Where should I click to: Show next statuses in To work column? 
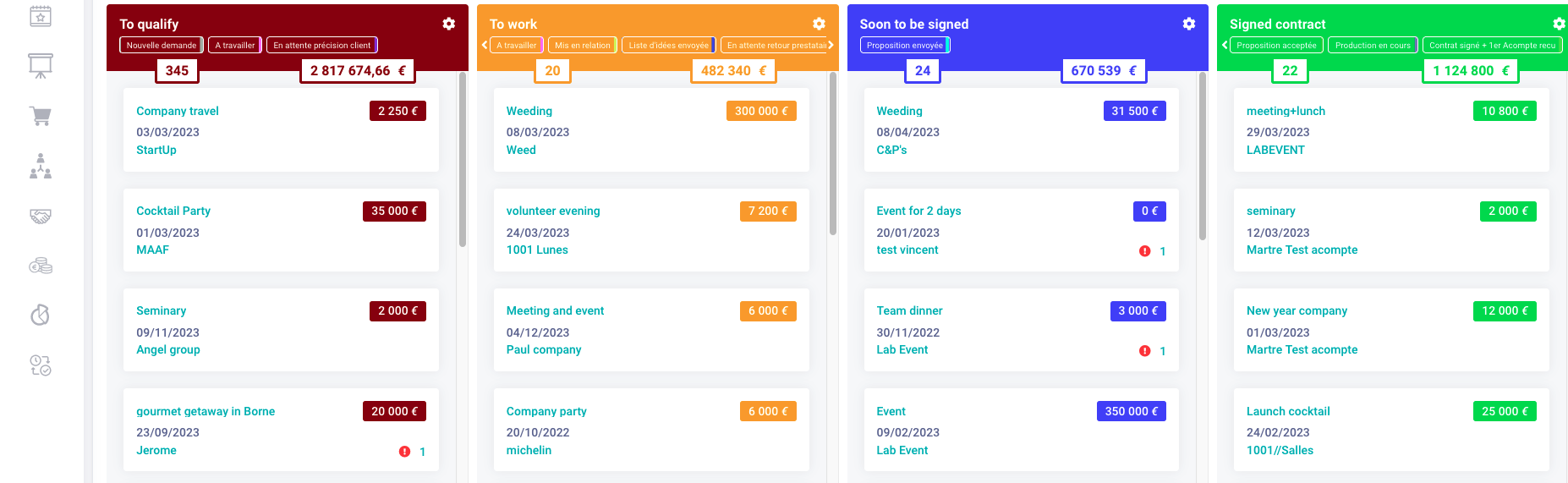[831, 45]
